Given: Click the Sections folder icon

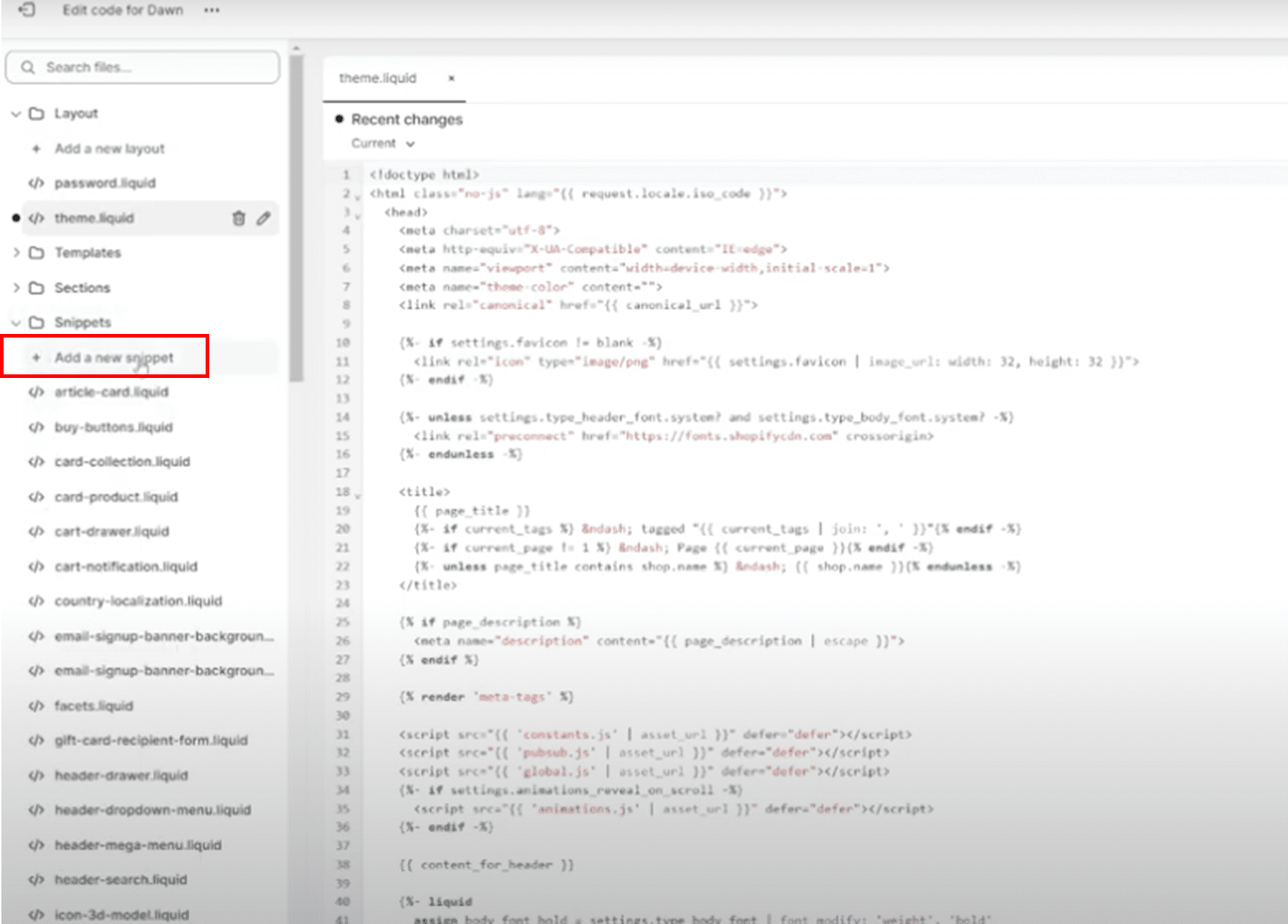Looking at the screenshot, I should coord(36,288).
